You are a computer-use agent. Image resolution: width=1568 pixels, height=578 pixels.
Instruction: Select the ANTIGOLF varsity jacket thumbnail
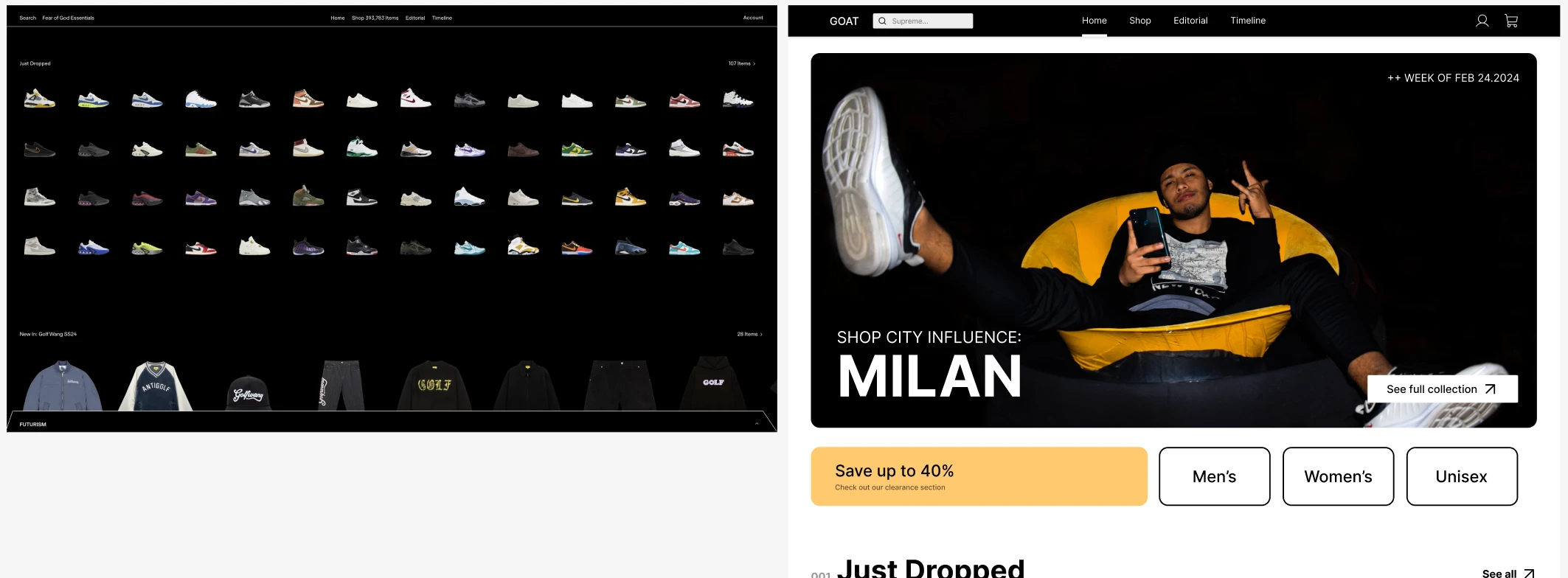[156, 386]
